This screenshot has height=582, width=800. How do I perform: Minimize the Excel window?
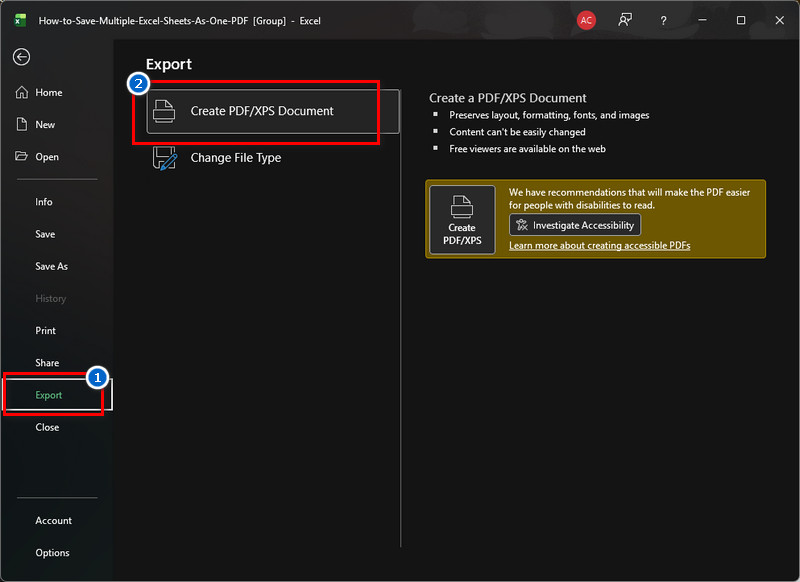coord(703,20)
